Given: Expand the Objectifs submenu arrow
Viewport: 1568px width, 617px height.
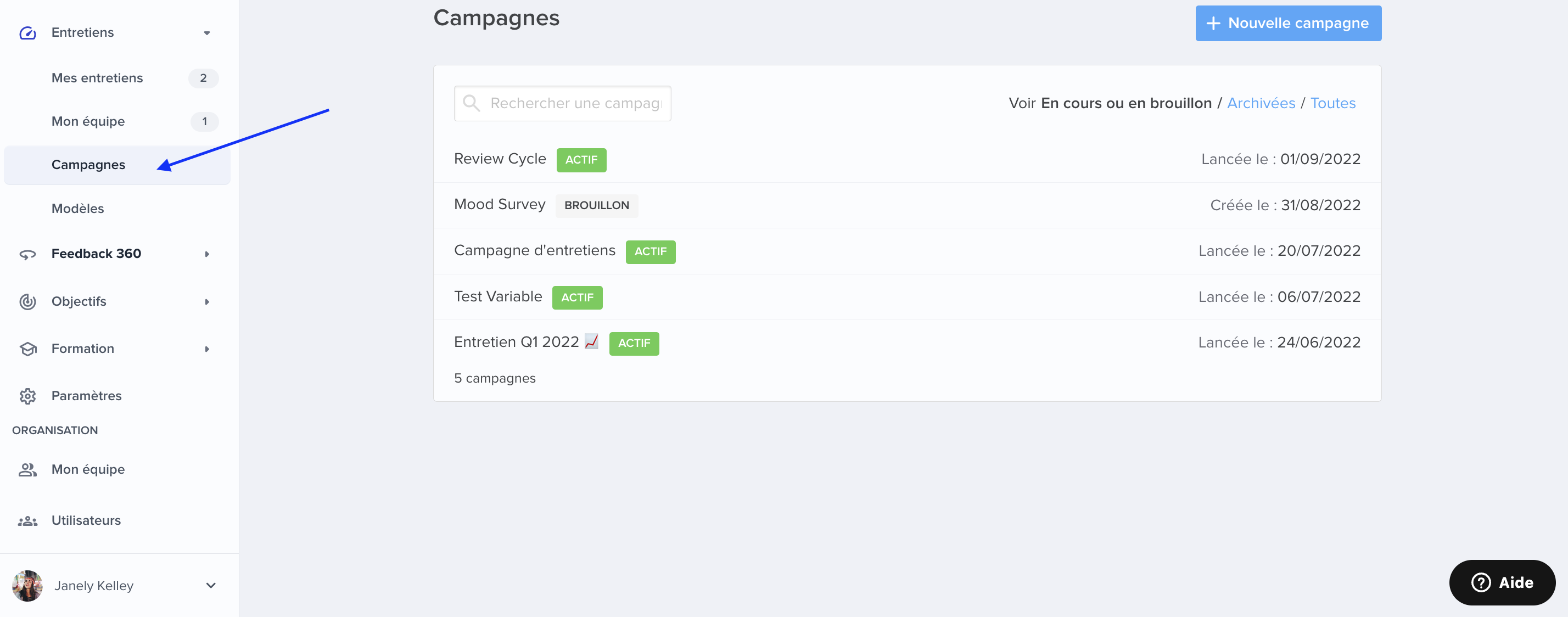Looking at the screenshot, I should pos(207,301).
